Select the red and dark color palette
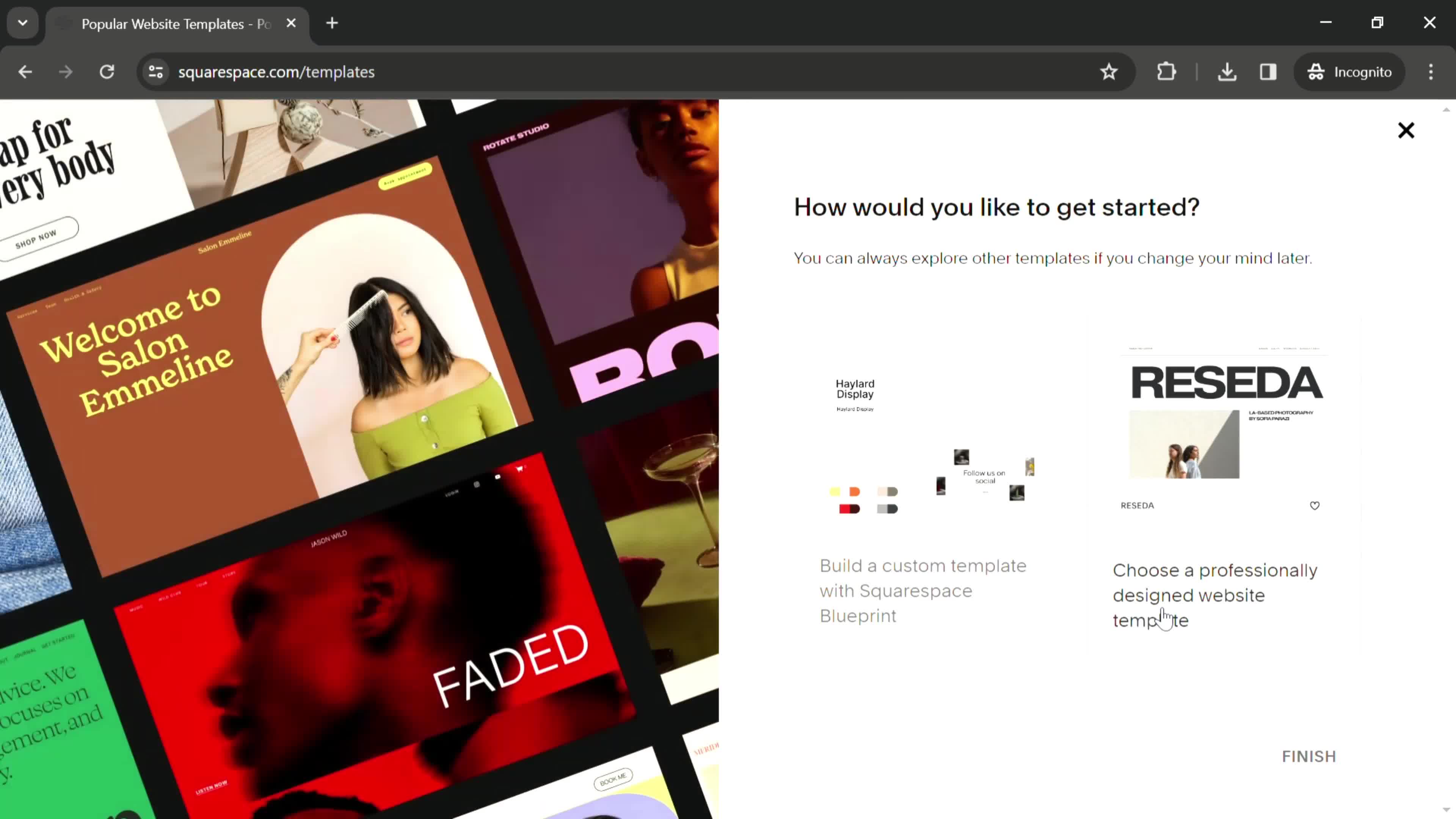Screen dimensions: 1456x819 [x=849, y=509]
